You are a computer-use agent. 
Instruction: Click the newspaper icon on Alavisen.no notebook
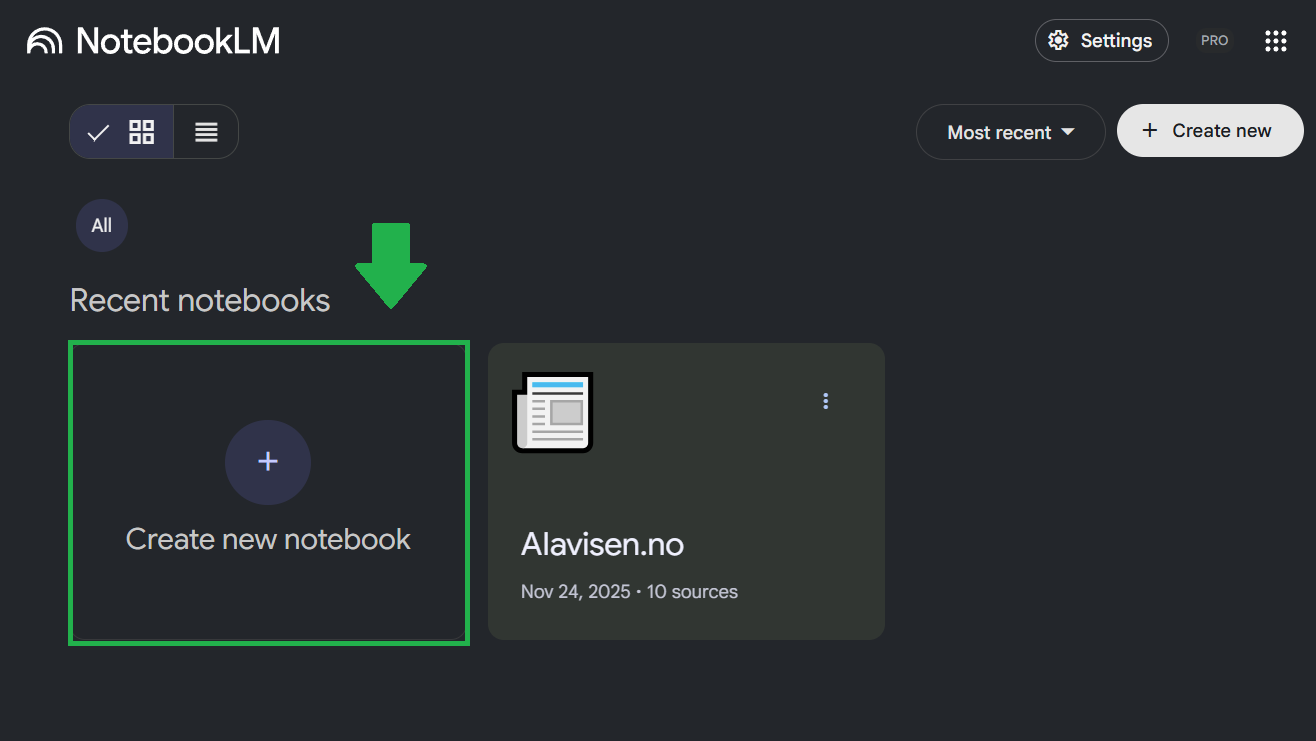coord(552,412)
